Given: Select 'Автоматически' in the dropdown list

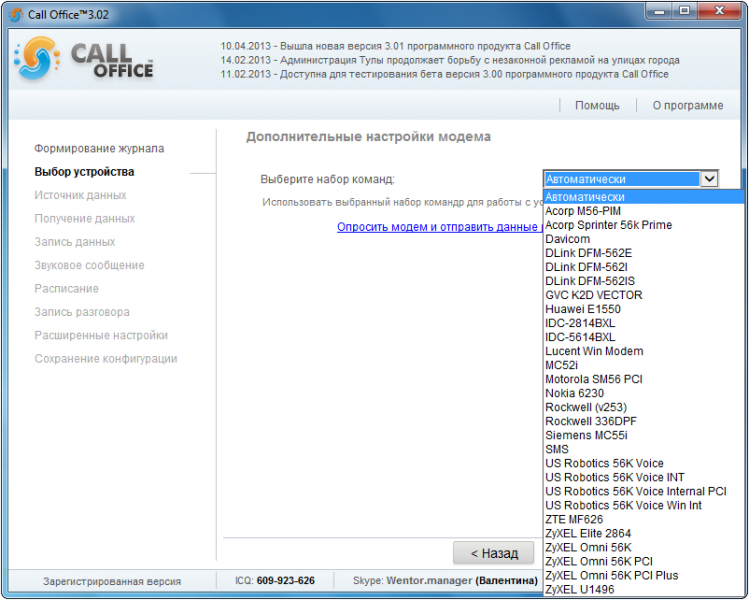Looking at the screenshot, I should (x=644, y=197).
